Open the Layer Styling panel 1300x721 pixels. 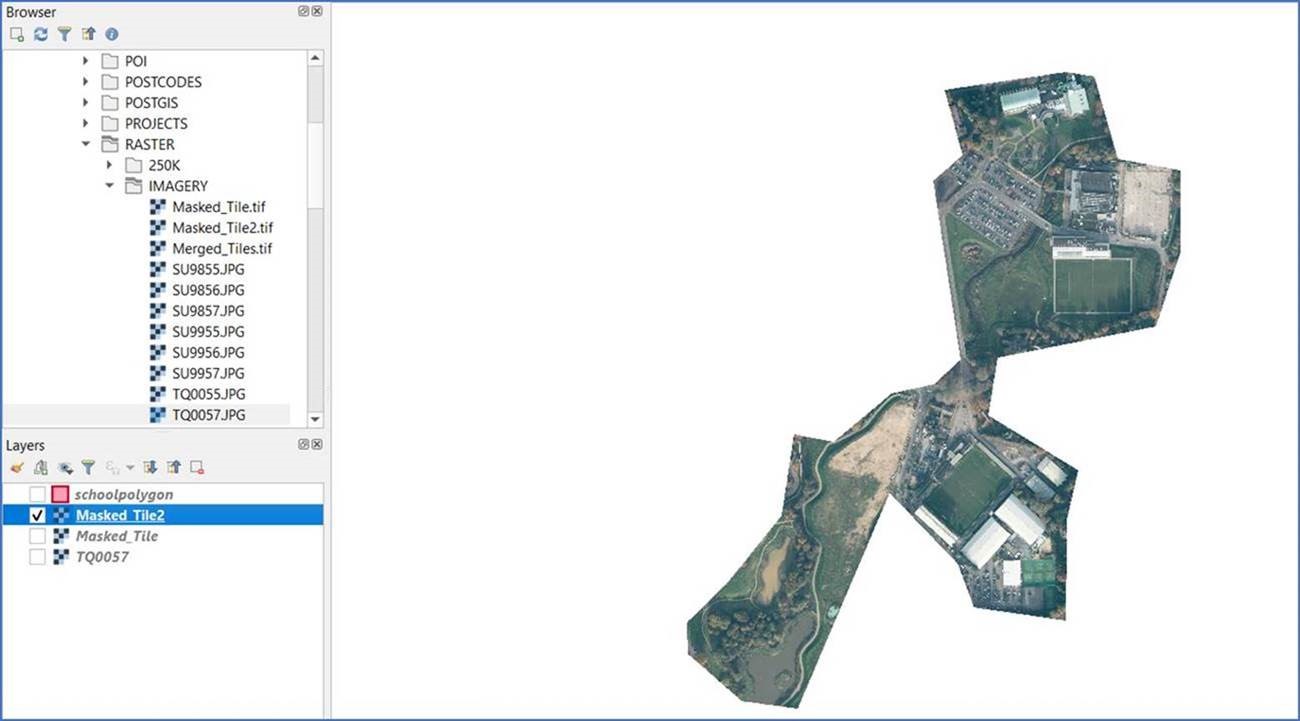tap(16, 467)
